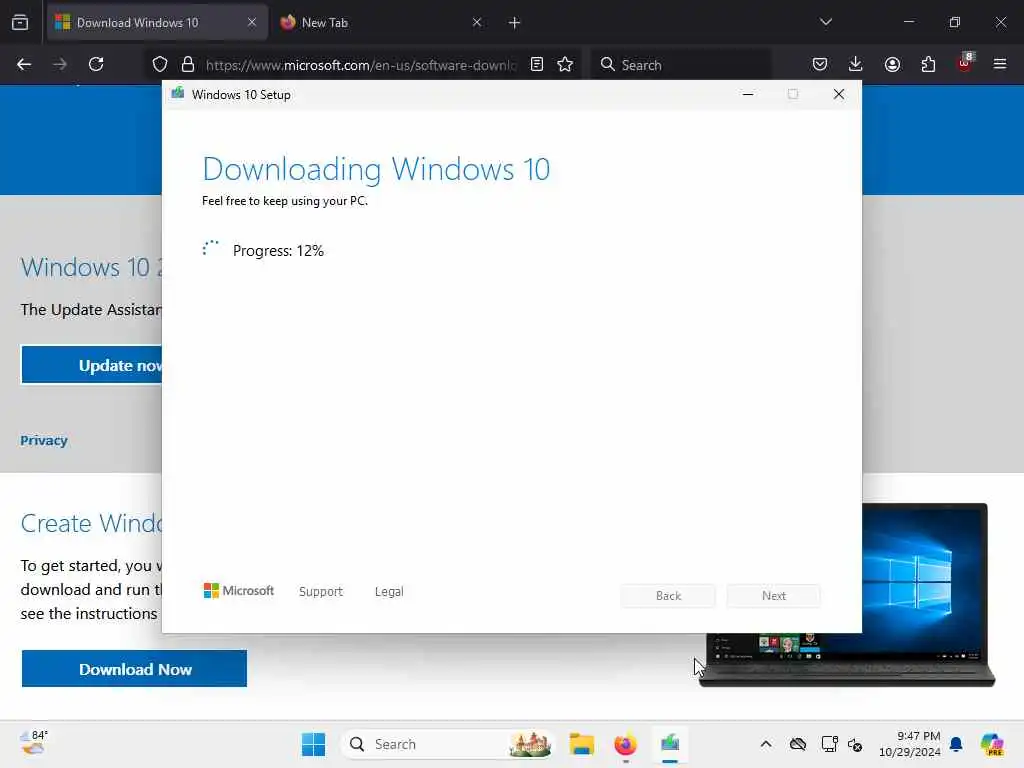Open the weather widget showing 84°
This screenshot has height=768, width=1024.
(x=34, y=743)
